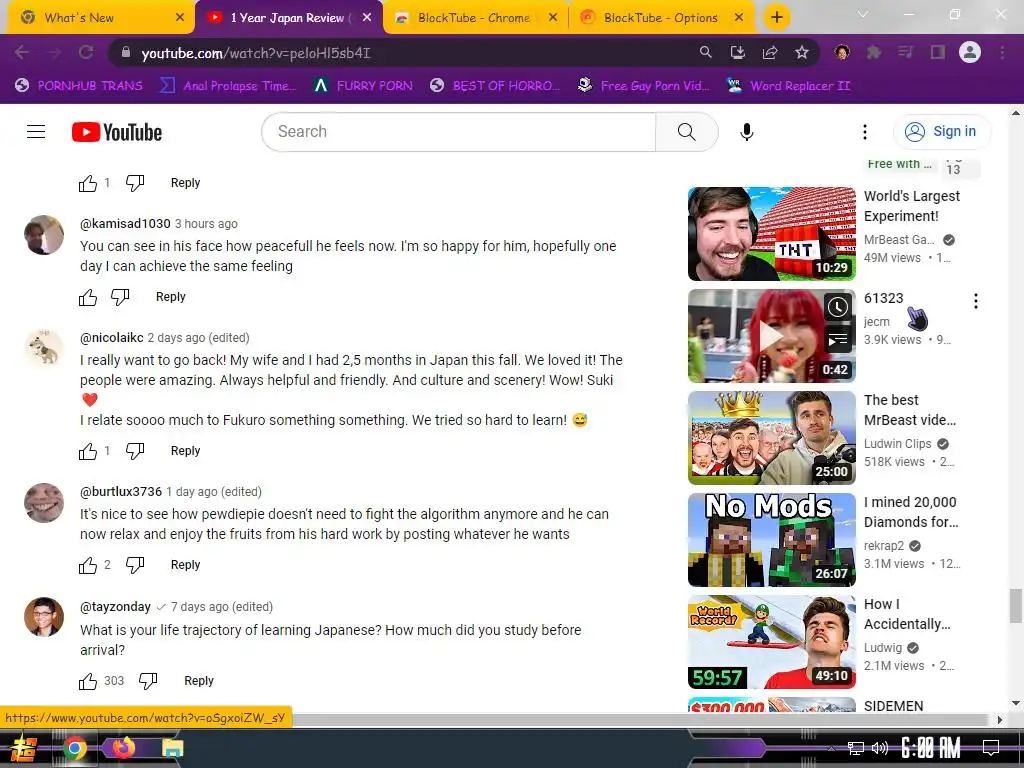Switch to BlockTube - Options tab
The image size is (1024, 768).
(x=661, y=18)
